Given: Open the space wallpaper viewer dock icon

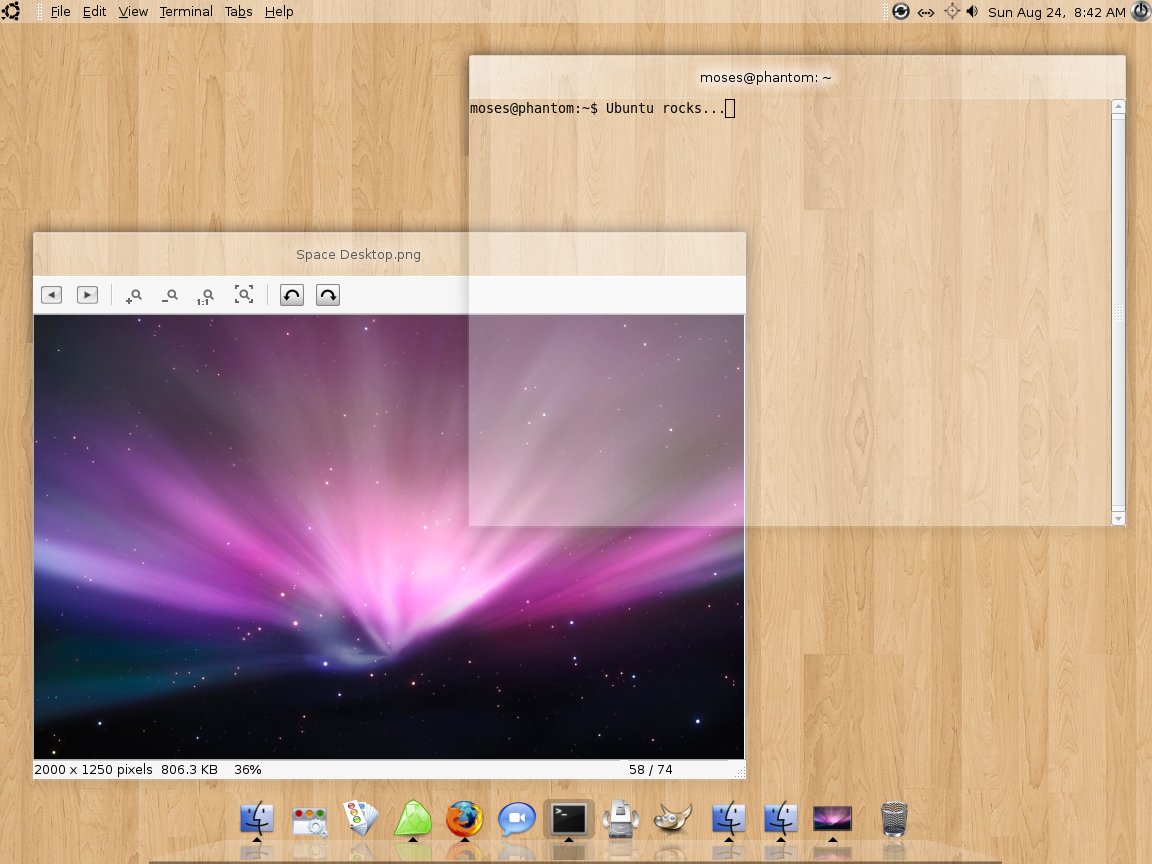Looking at the screenshot, I should point(832,818).
